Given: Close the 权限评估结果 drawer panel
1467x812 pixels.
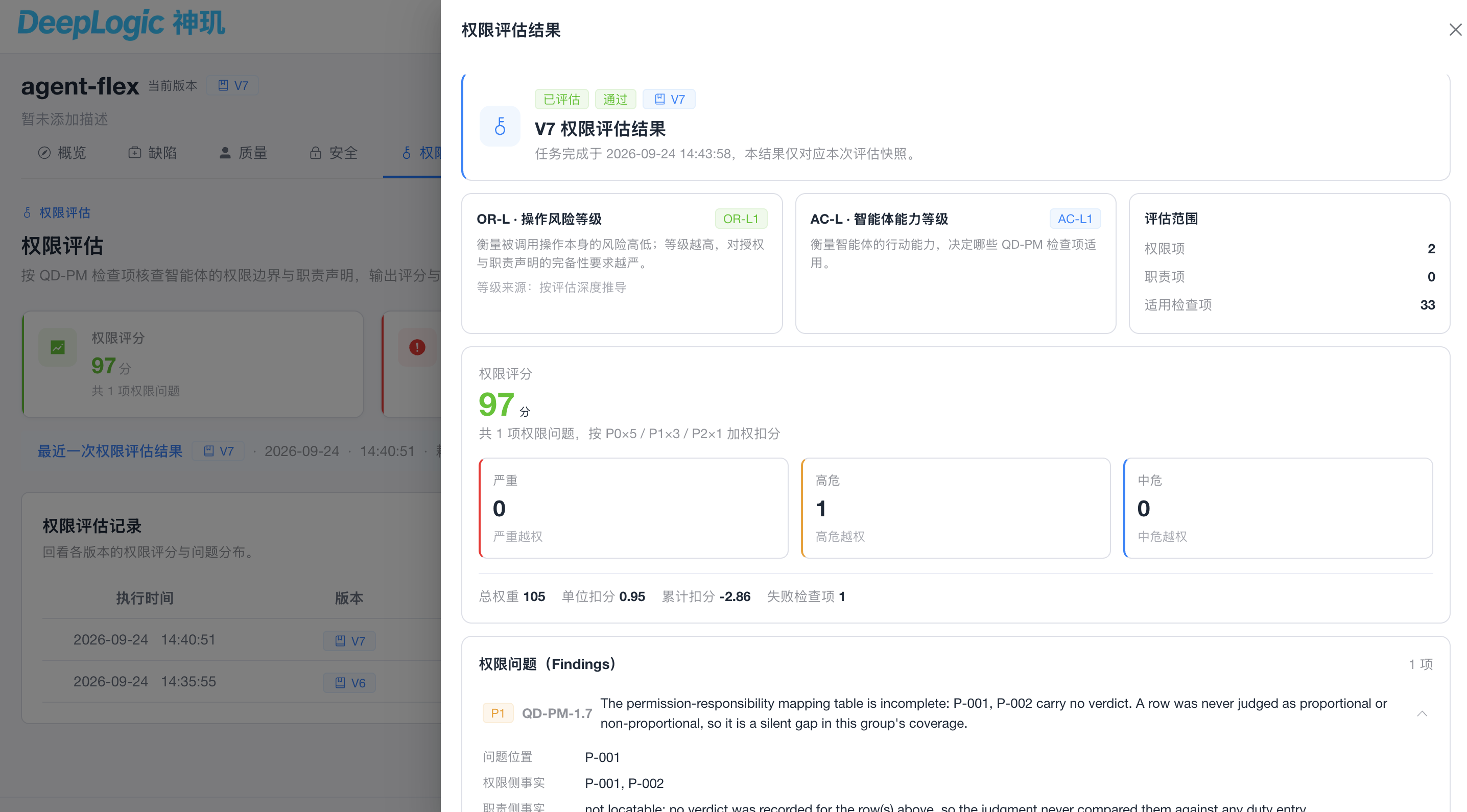Looking at the screenshot, I should pyautogui.click(x=1455, y=30).
